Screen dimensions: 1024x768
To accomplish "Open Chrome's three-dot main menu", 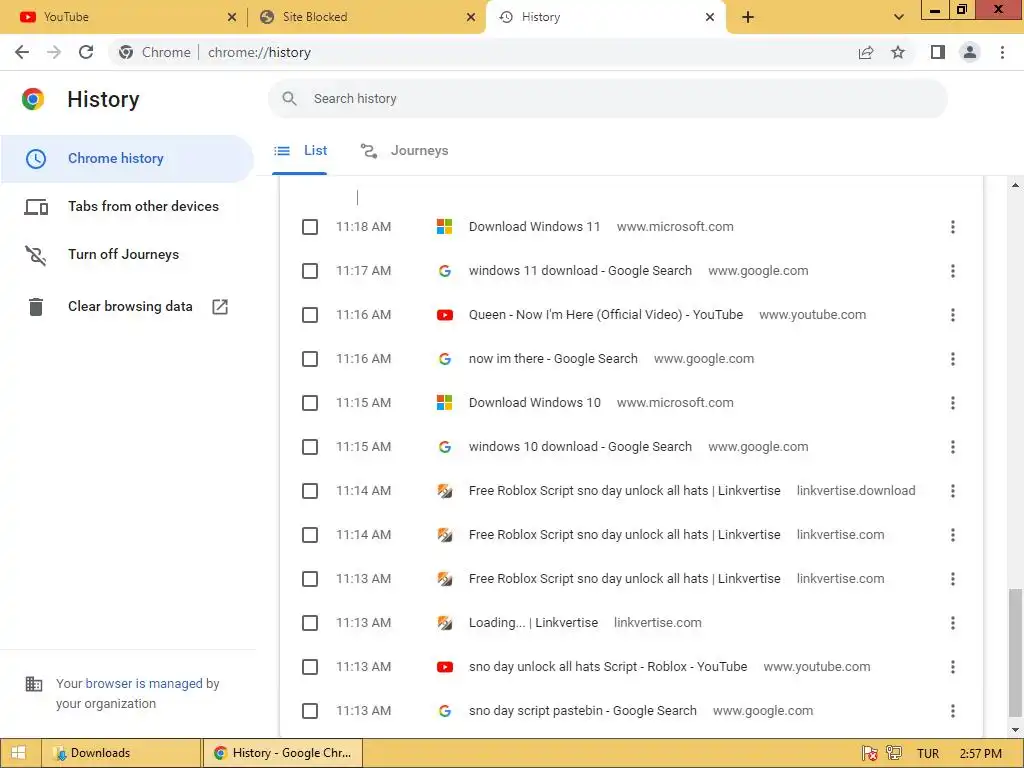I will [x=1002, y=52].
